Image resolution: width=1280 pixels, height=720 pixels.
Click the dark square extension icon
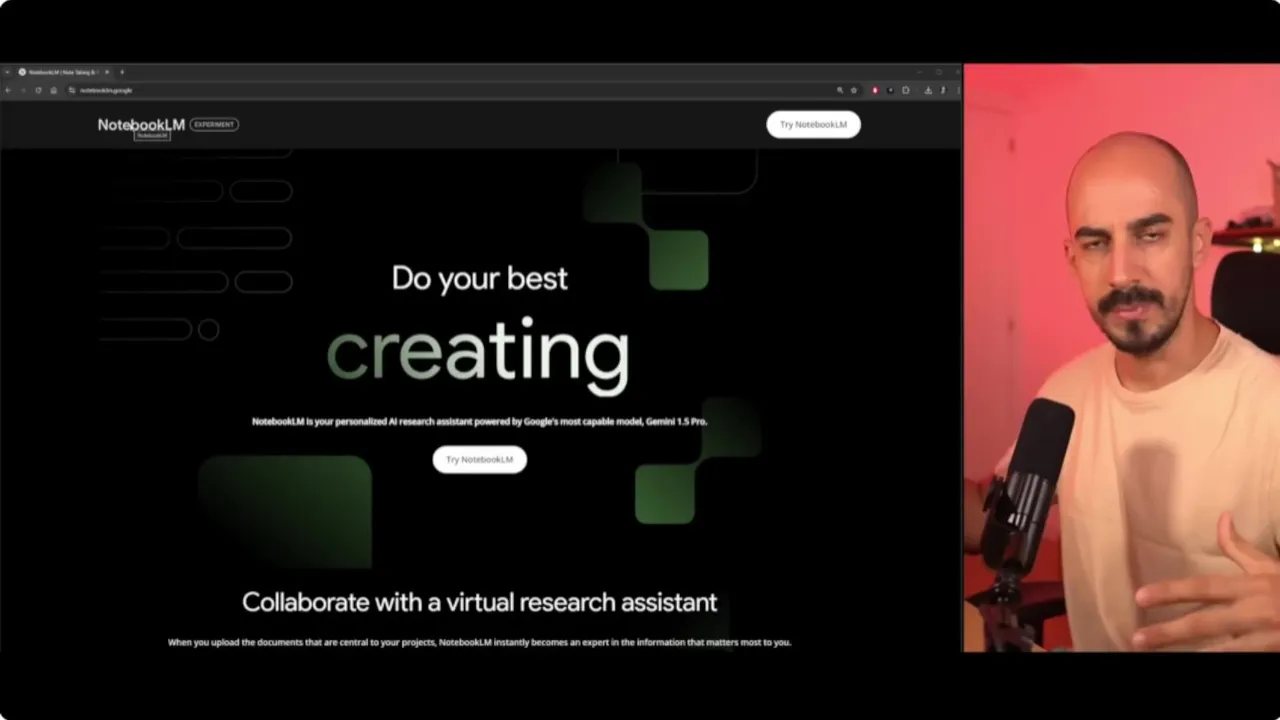pos(890,90)
